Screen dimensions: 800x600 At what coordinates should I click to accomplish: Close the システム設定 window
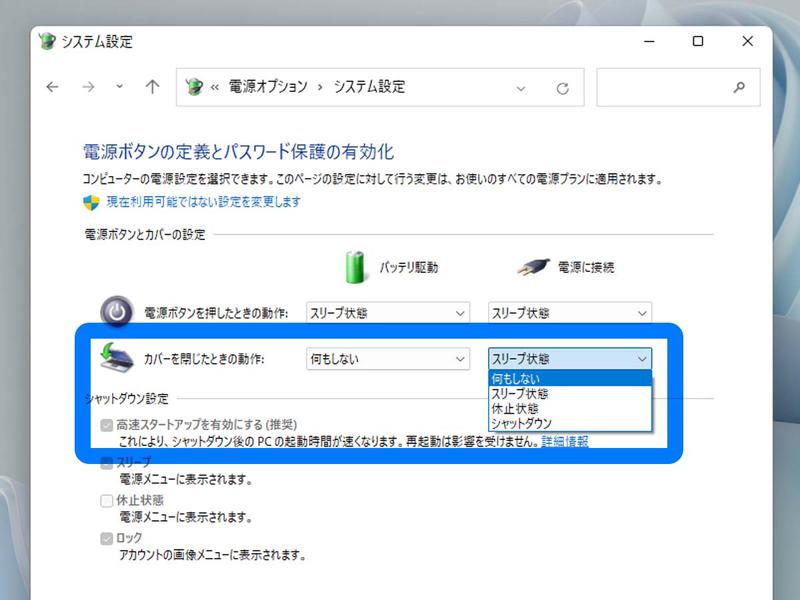point(747,41)
